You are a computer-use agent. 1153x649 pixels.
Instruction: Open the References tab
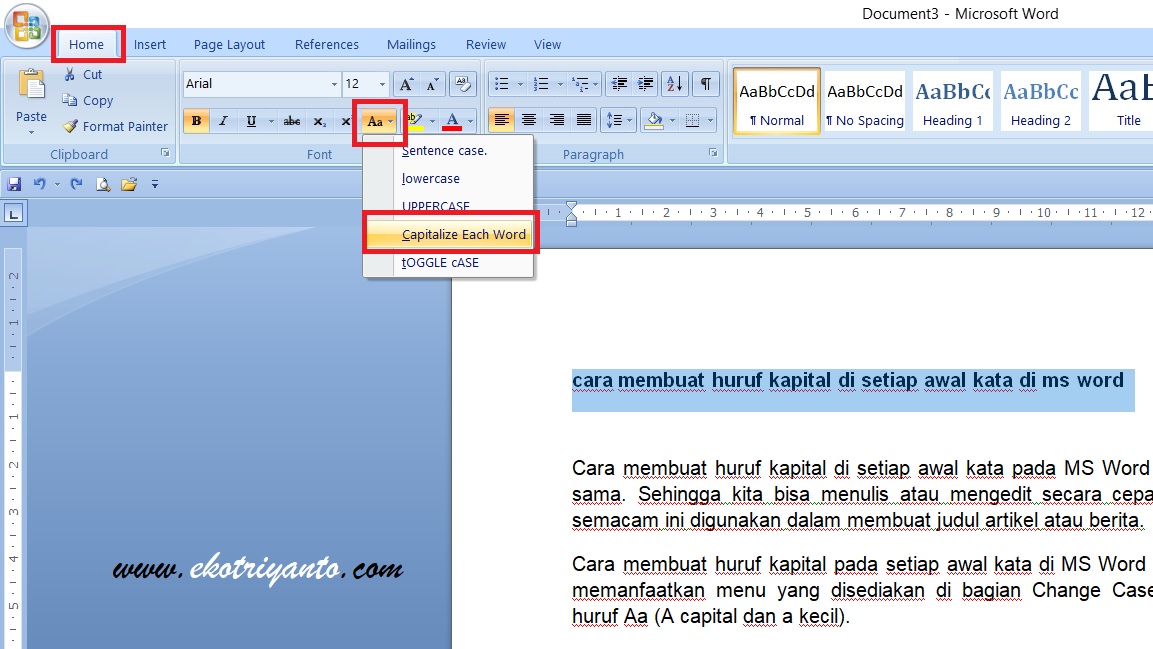point(327,45)
